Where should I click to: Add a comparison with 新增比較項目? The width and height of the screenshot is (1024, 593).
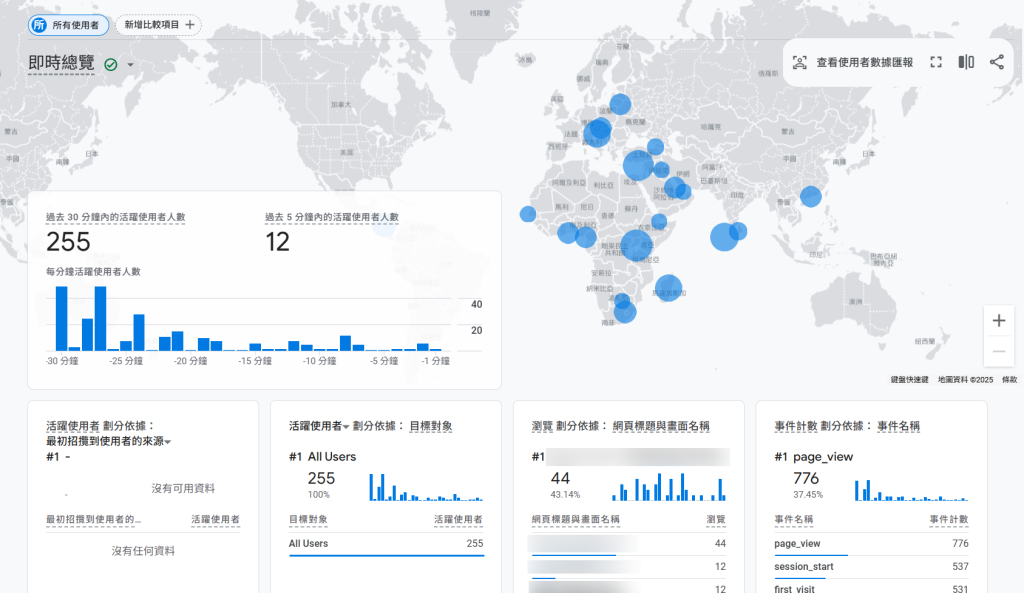tap(159, 25)
